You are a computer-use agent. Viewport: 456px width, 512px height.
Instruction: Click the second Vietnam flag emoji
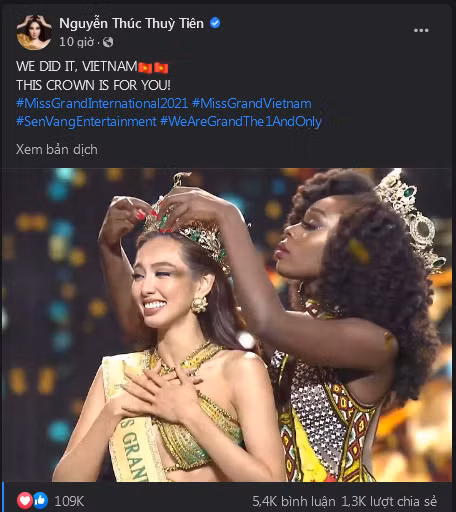click(x=161, y=67)
